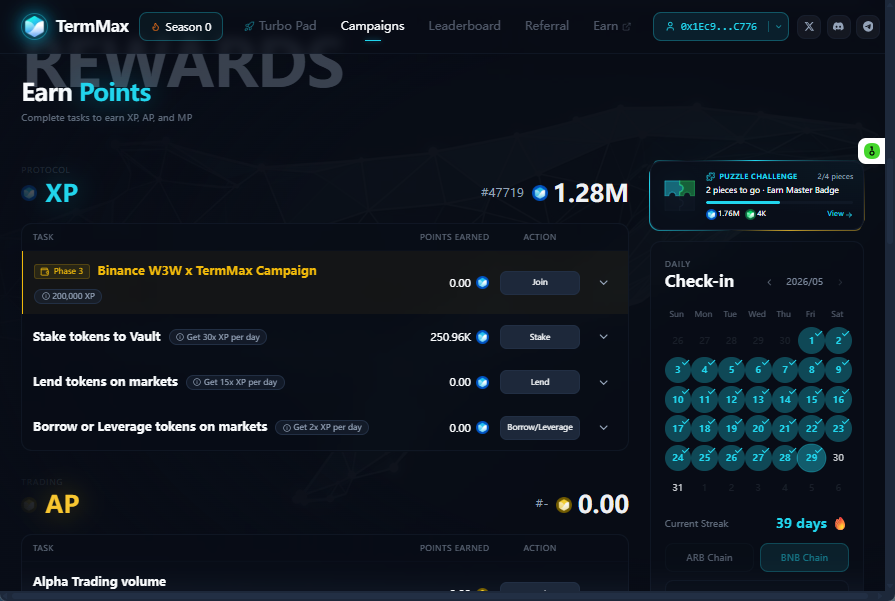Select BNB Chain toggle
The image size is (895, 601).
(x=804, y=558)
